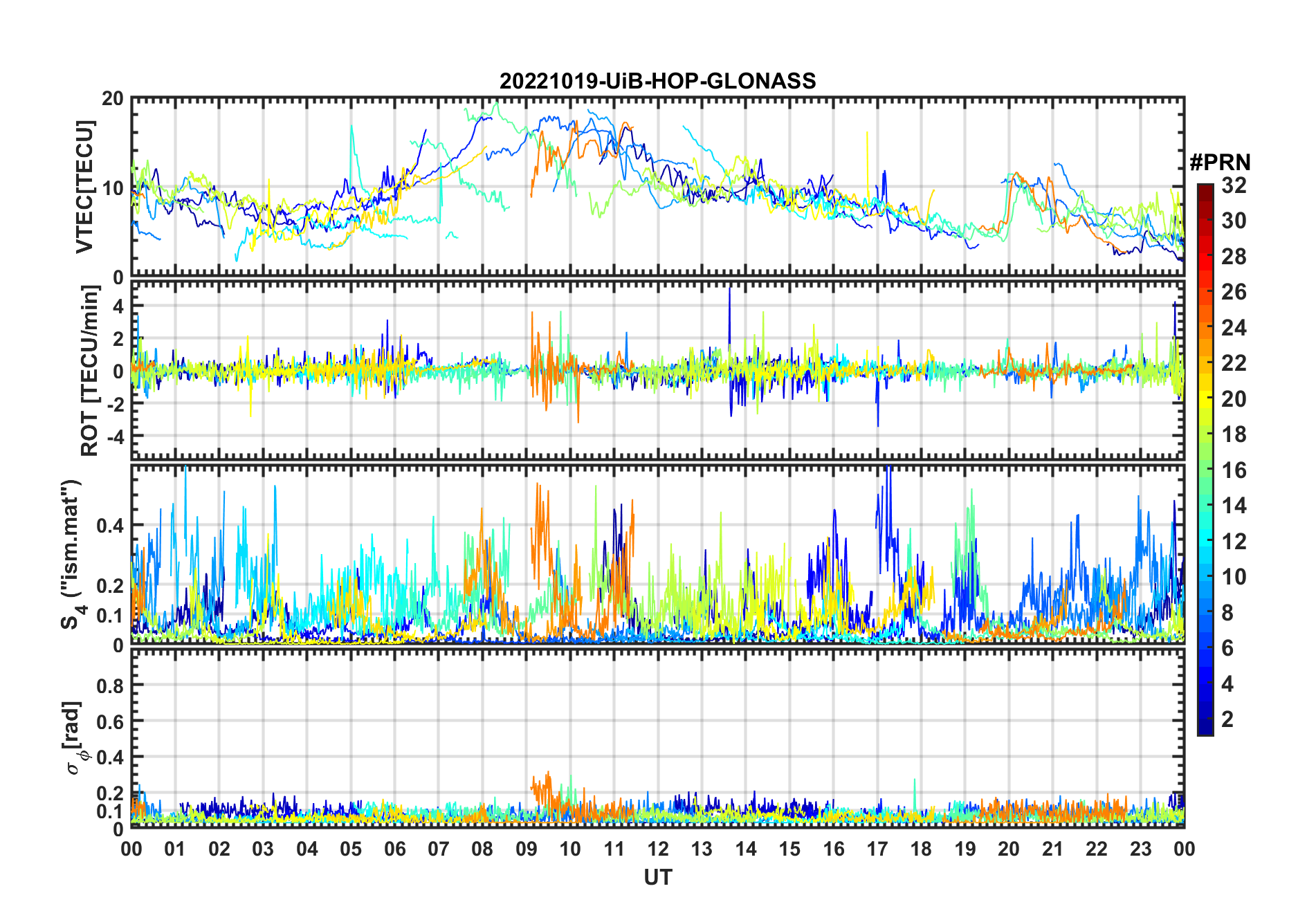Select the UT axis tick label 03
This screenshot has width=1316, height=920.
click(x=263, y=849)
